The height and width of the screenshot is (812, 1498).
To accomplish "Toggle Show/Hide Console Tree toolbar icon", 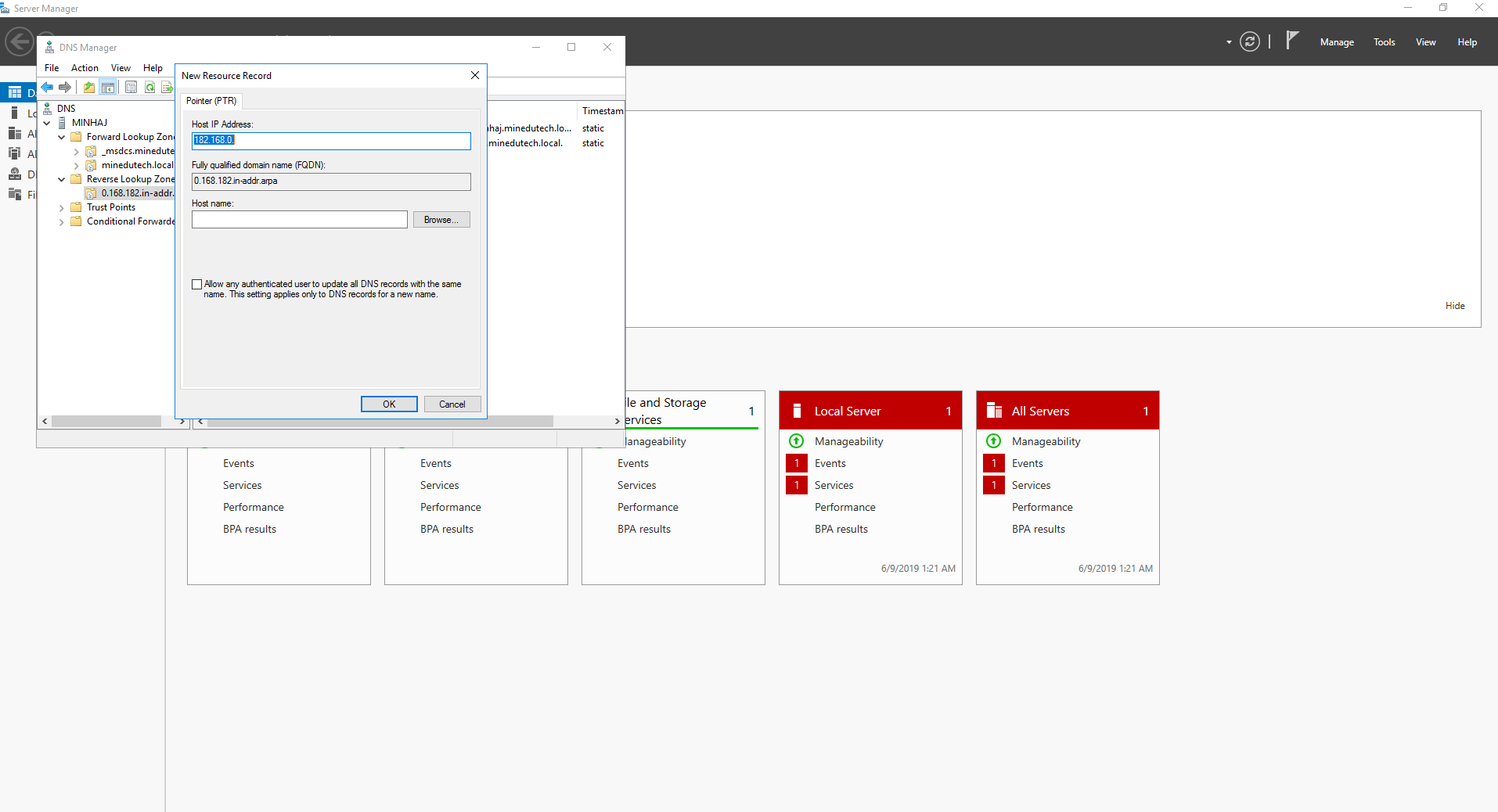I will 108,88.
